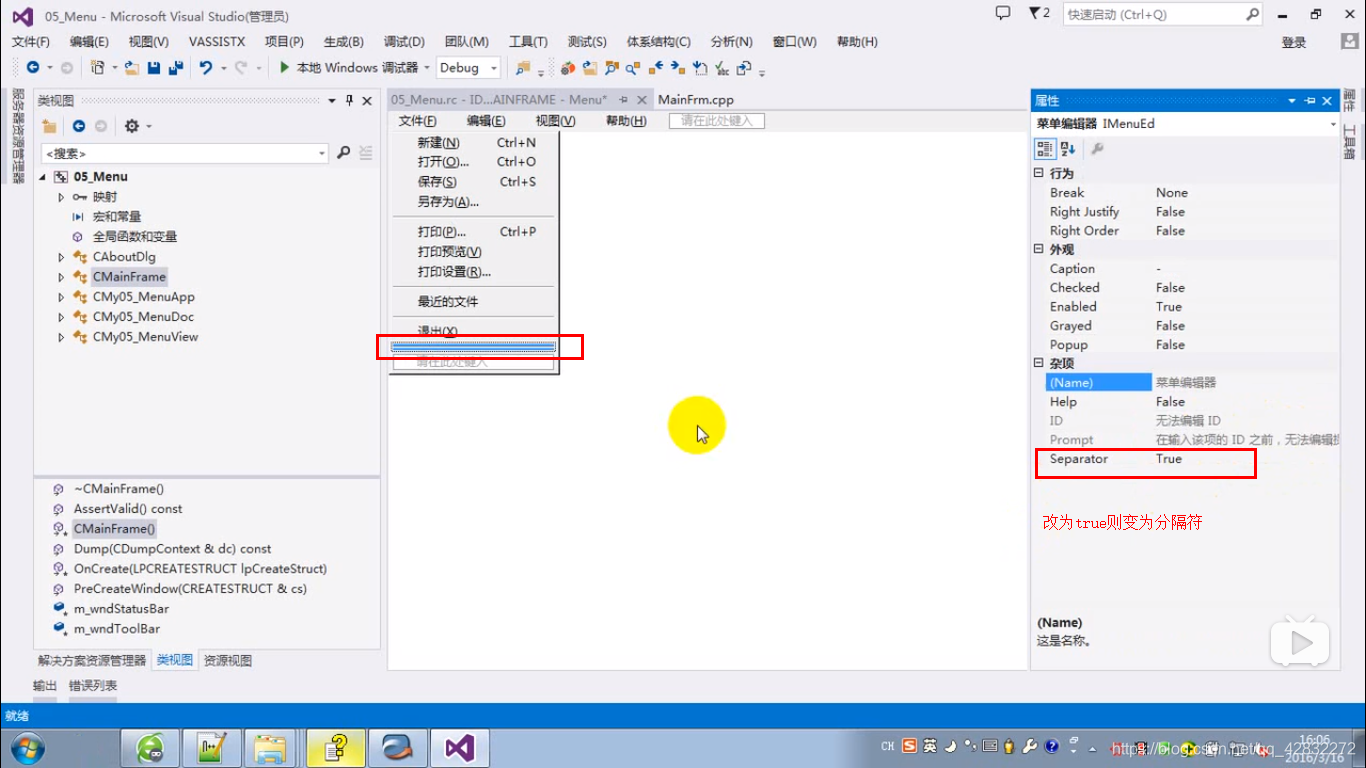1366x768 pixels.
Task: Open VASSISTX menu
Action: (215, 42)
